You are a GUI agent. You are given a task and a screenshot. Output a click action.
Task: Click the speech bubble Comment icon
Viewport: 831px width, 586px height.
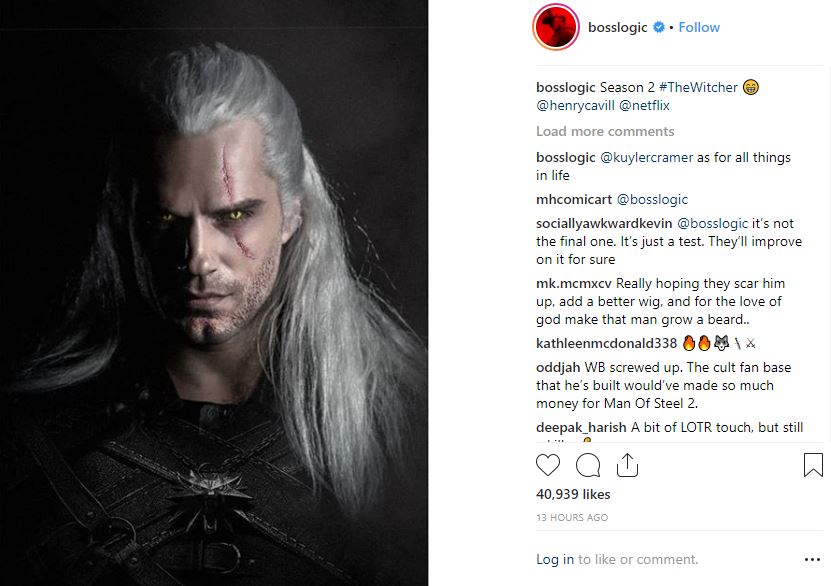588,465
